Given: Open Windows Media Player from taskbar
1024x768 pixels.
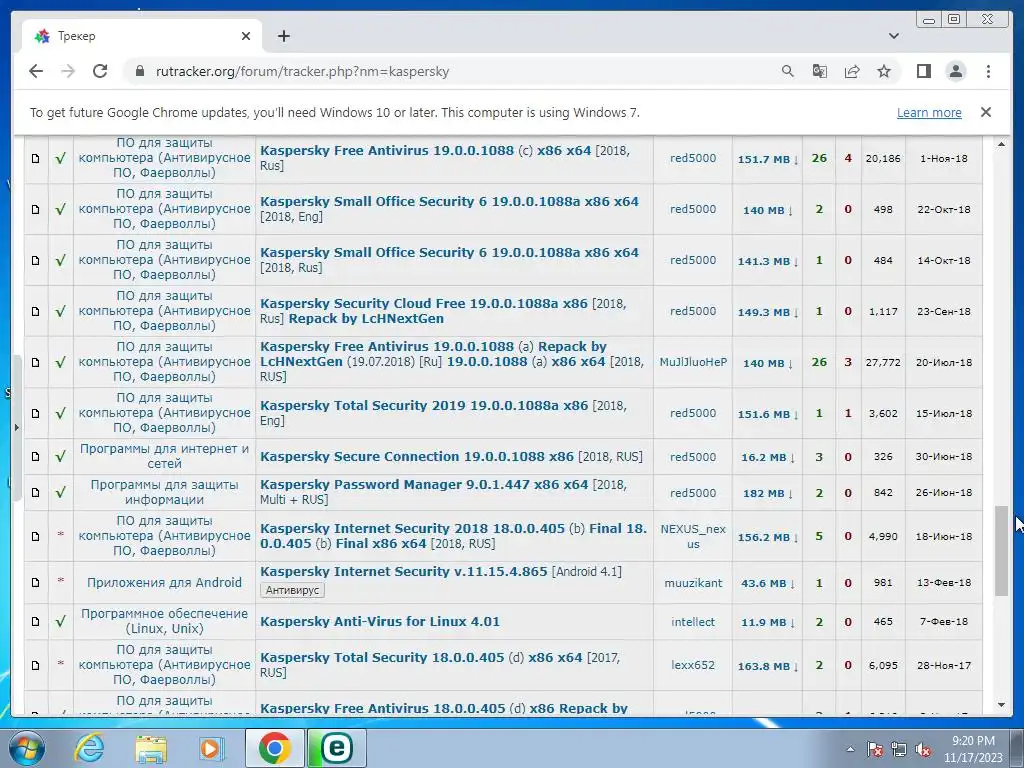Looking at the screenshot, I should (x=212, y=748).
